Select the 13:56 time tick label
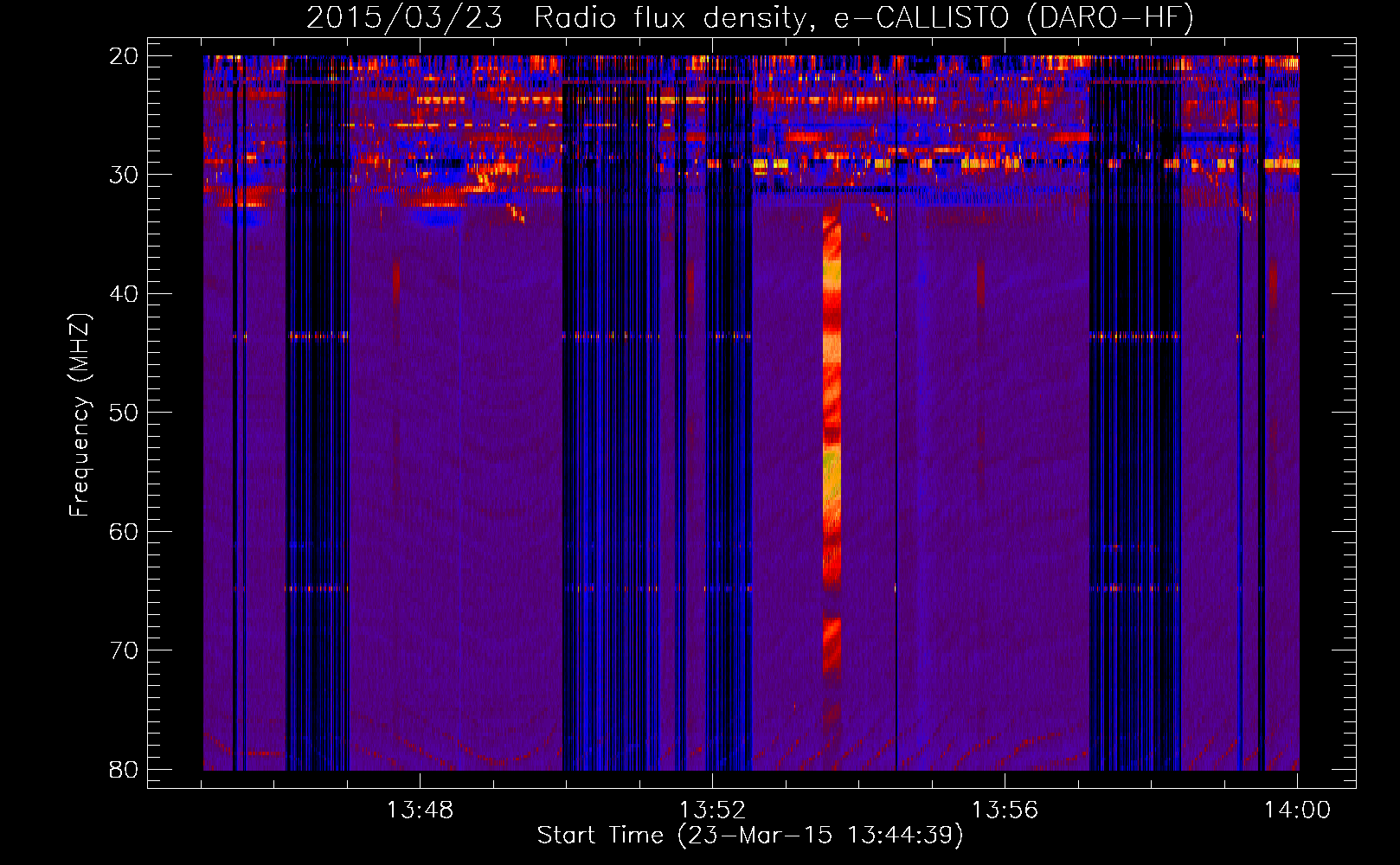This screenshot has height=865, width=1400. (1005, 811)
